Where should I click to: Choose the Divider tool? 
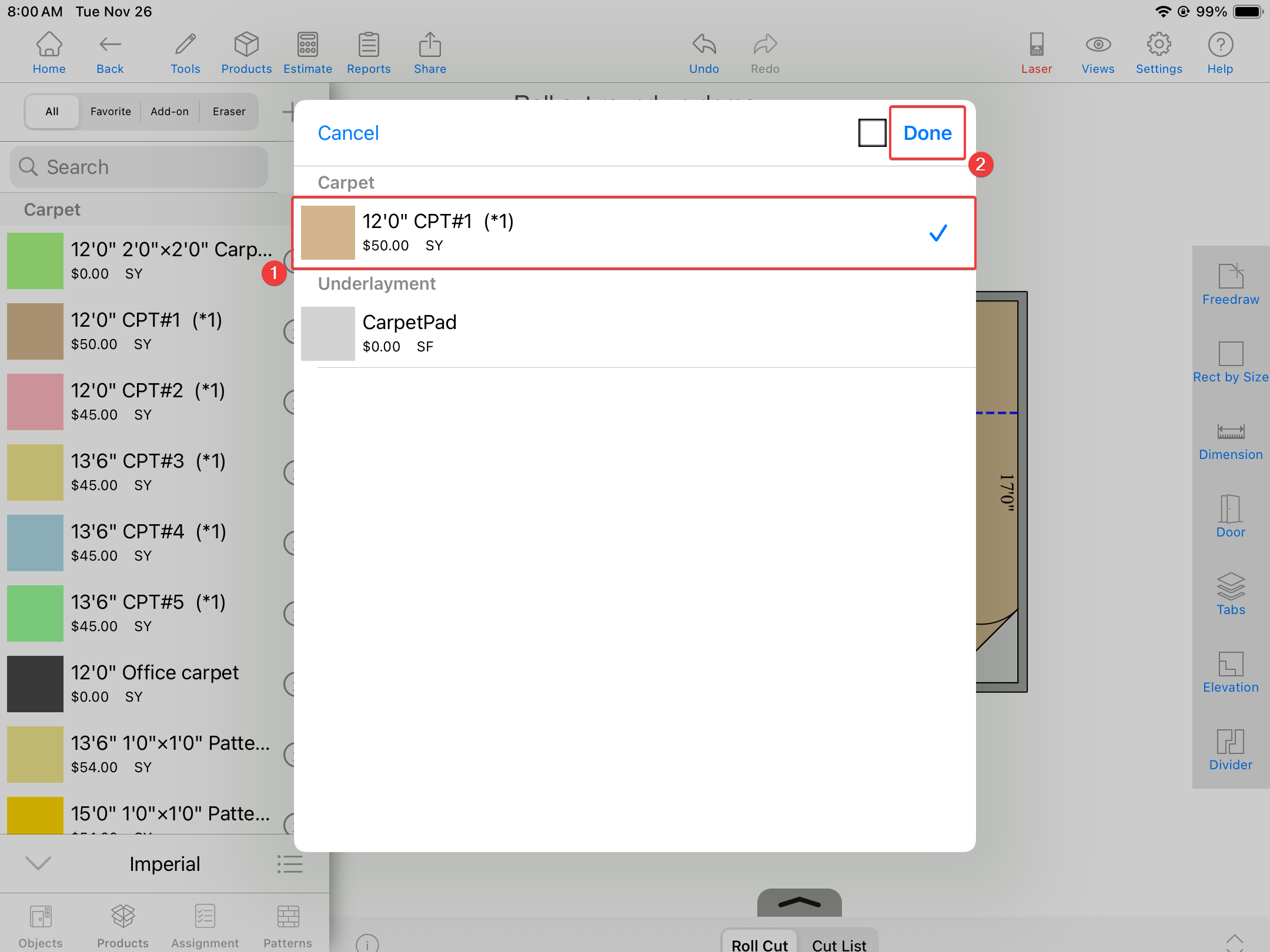1230,750
